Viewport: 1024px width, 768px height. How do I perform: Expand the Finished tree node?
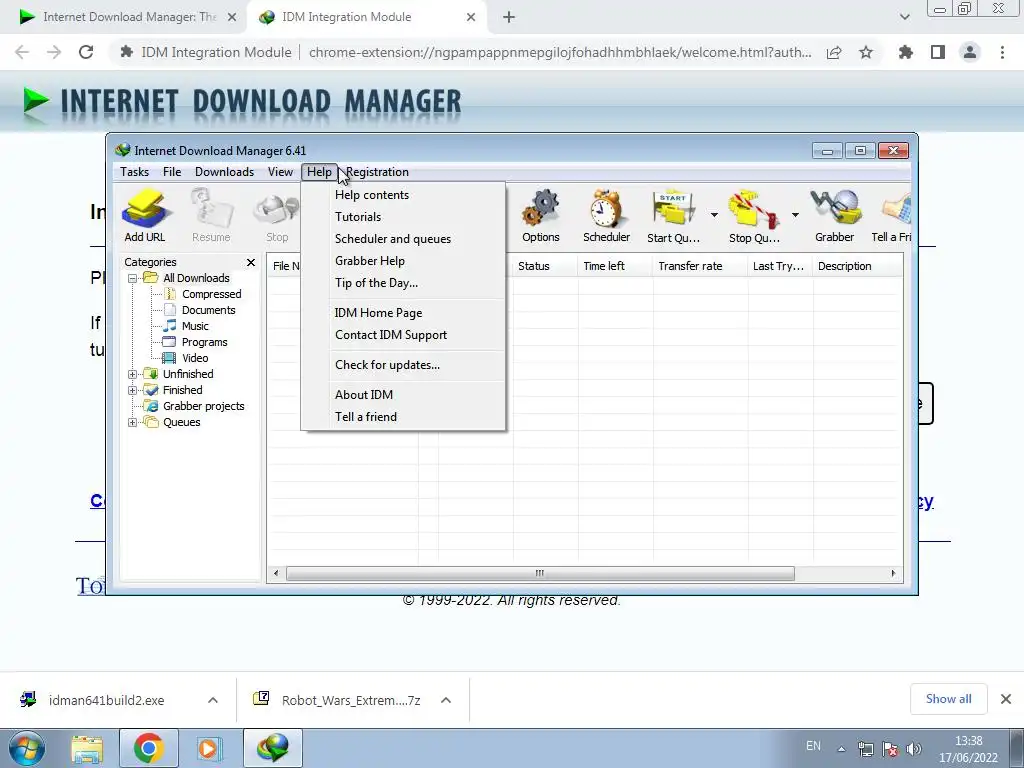[133, 391]
